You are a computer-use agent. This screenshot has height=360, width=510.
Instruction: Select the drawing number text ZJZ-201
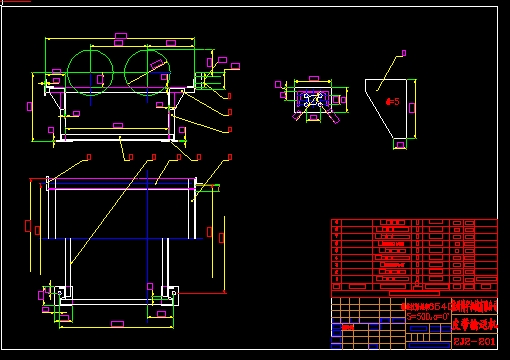474,341
